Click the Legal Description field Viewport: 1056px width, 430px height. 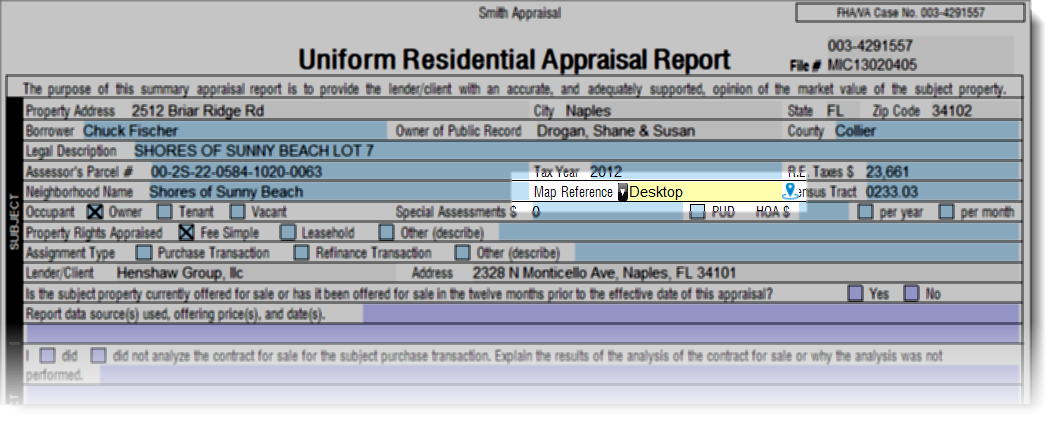pos(576,151)
